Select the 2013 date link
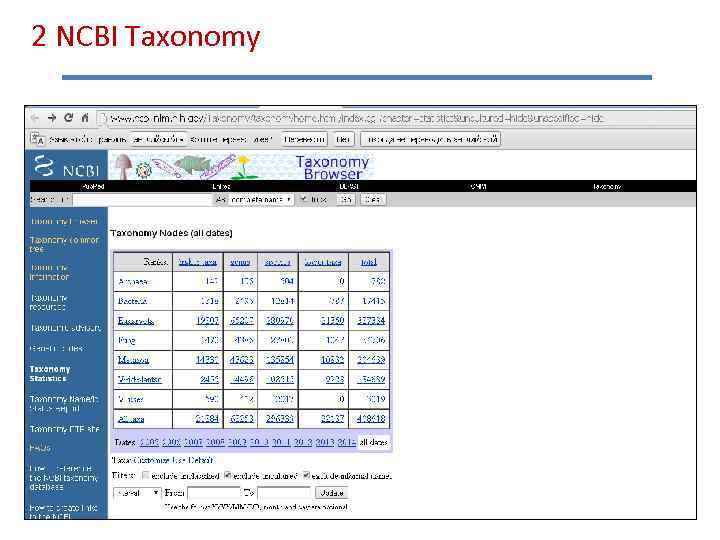720x540 pixels. pyautogui.click(x=325, y=442)
